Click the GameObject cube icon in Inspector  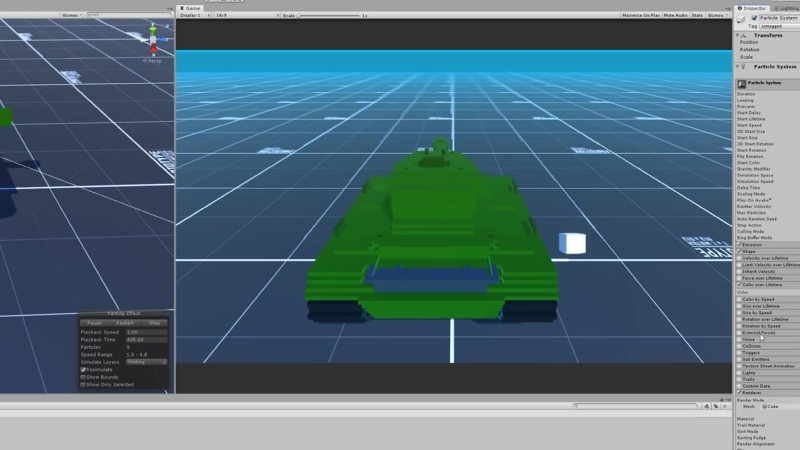pos(741,19)
